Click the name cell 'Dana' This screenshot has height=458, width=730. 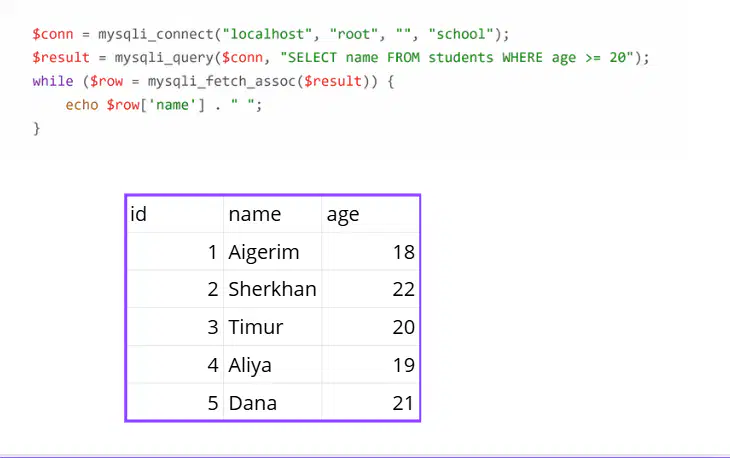(x=272, y=403)
